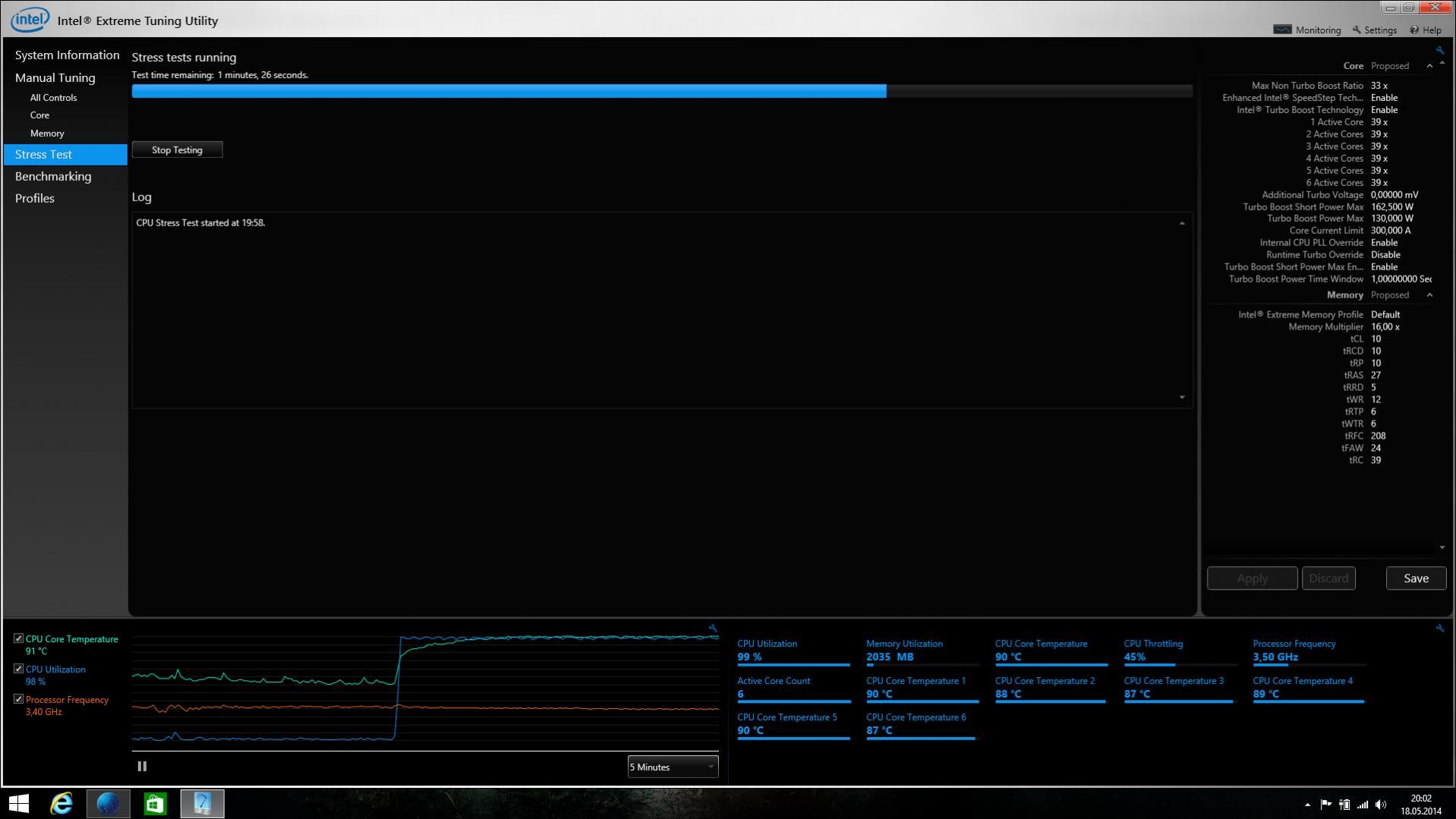Launch Internet Explorer from the taskbar
The image size is (1456, 819).
(61, 803)
